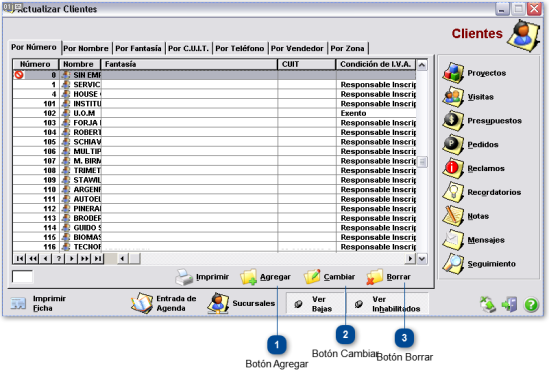Viewport: 549px width, 383px height.
Task: Click the search input box below list
Action: (22, 277)
